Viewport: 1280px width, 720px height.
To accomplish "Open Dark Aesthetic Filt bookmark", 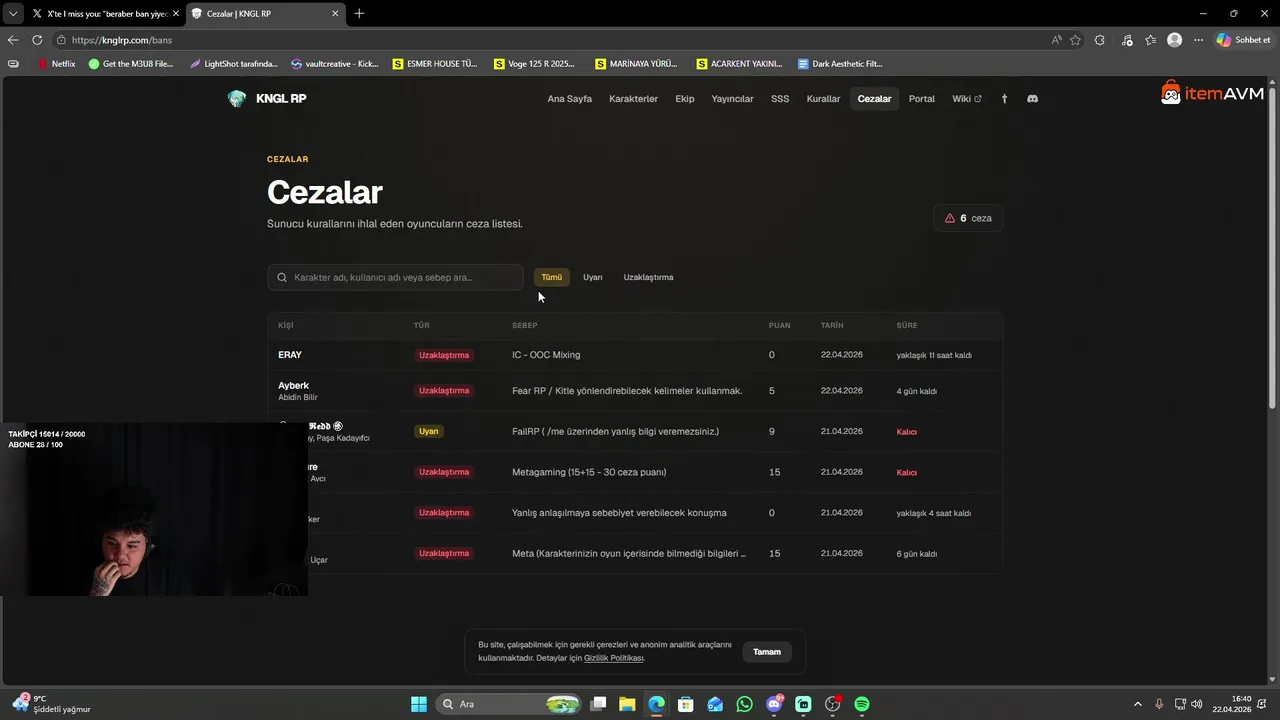I will pyautogui.click(x=840, y=63).
